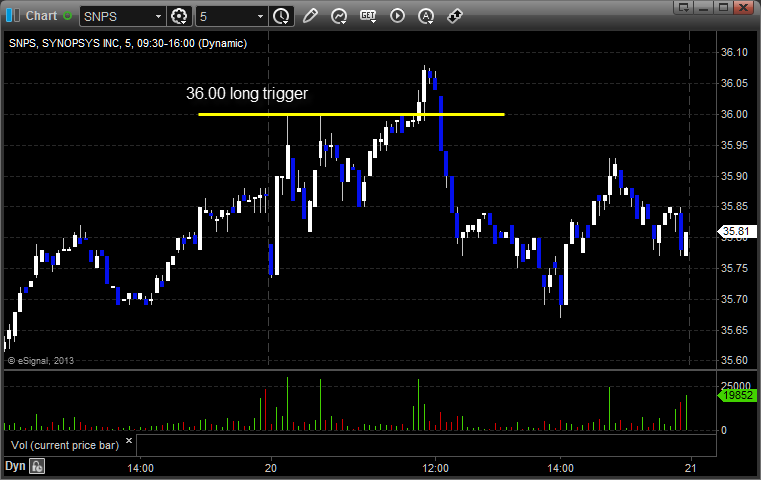Click the SNPS symbol entry field
Image resolution: width=761 pixels, height=480 pixels.
click(116, 17)
